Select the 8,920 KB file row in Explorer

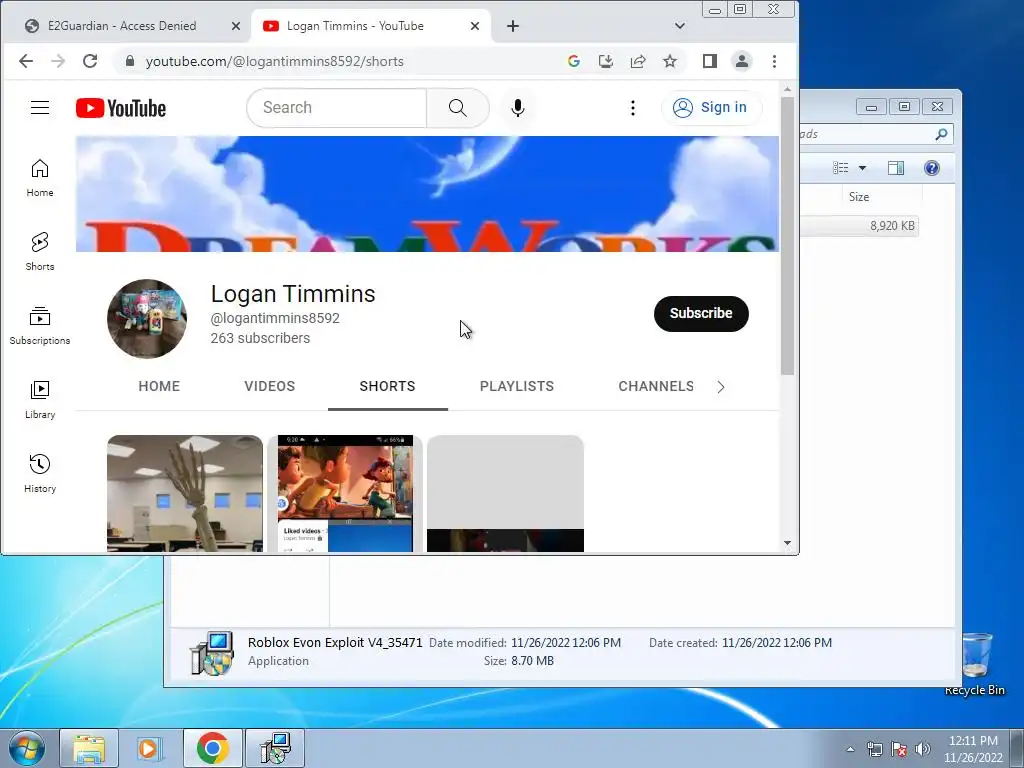(859, 226)
